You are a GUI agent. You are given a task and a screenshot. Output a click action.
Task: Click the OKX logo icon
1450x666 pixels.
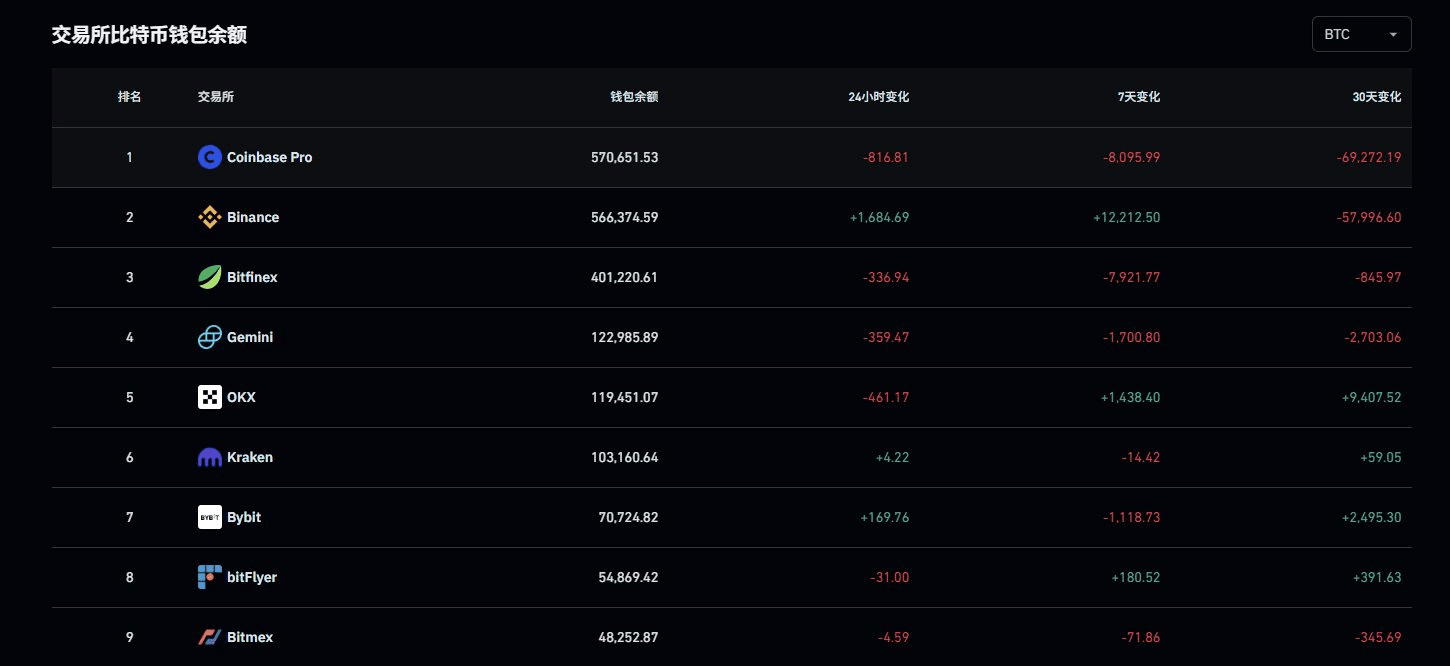tap(209, 397)
